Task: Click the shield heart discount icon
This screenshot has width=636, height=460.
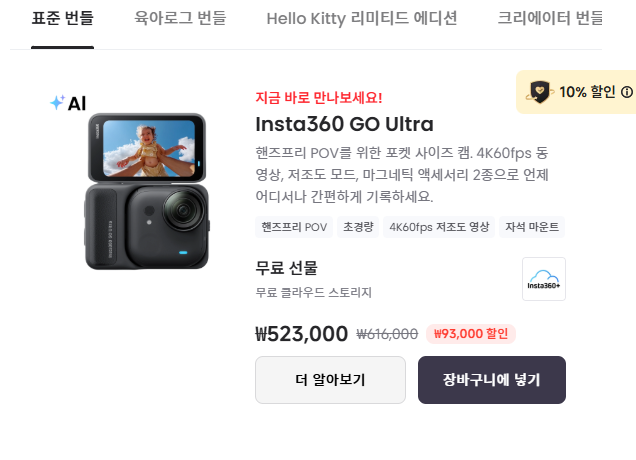Action: tap(539, 92)
